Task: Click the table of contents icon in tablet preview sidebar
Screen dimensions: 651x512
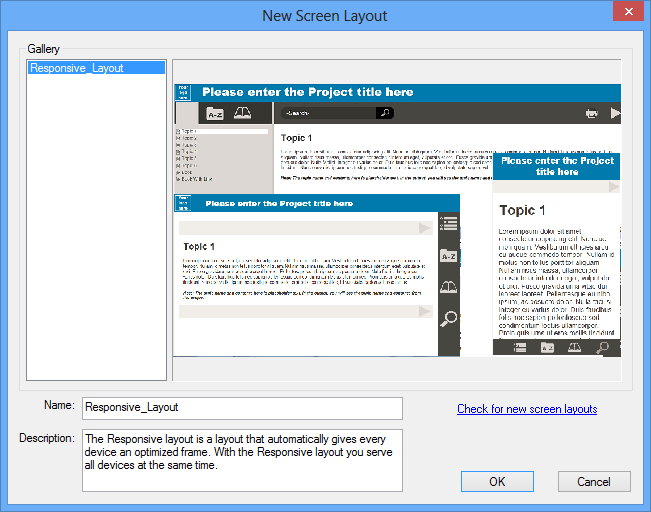Action: 449,223
